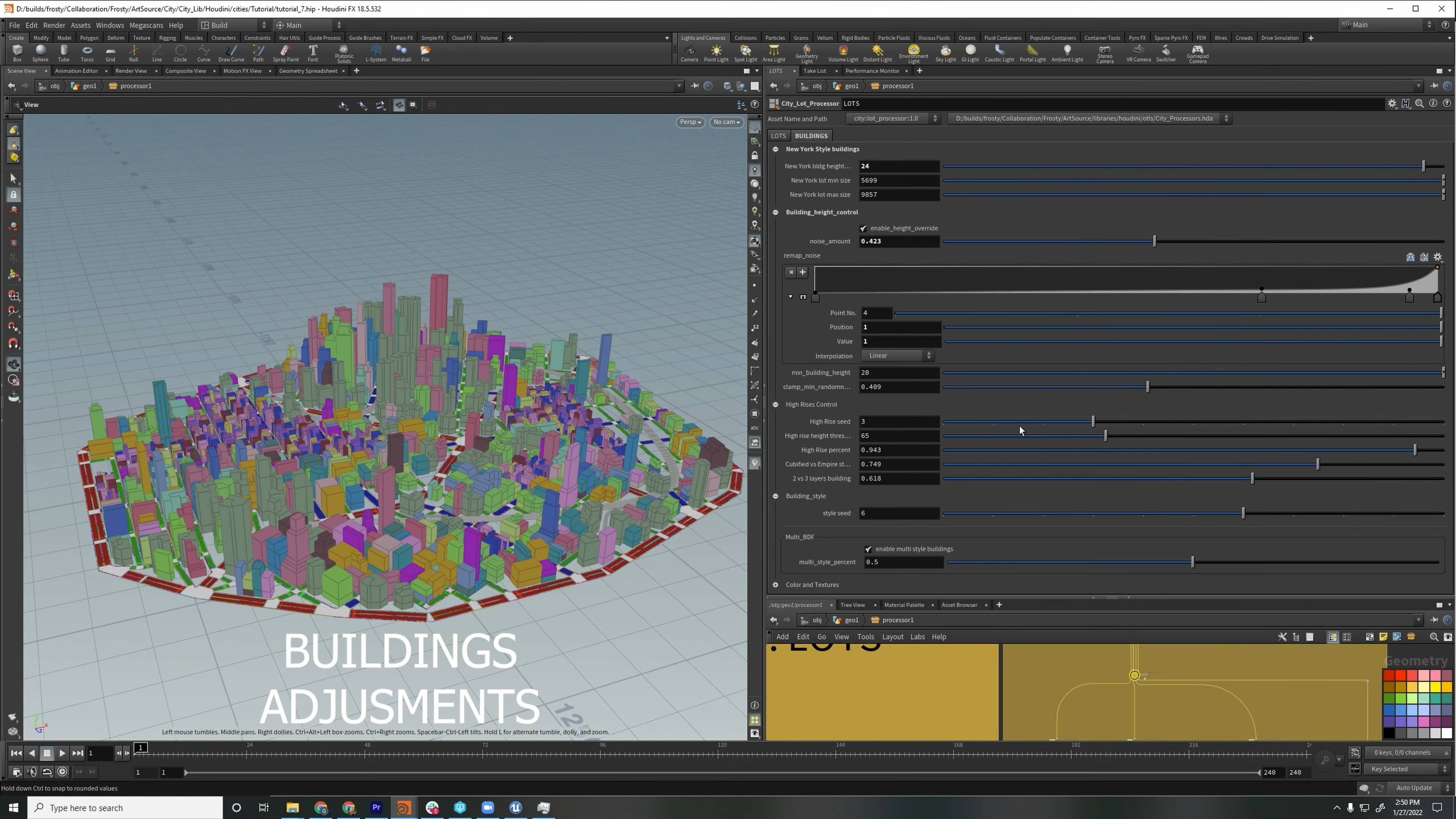Click the High Rise seed value field
Image resolution: width=1456 pixels, height=819 pixels.
tap(899, 422)
